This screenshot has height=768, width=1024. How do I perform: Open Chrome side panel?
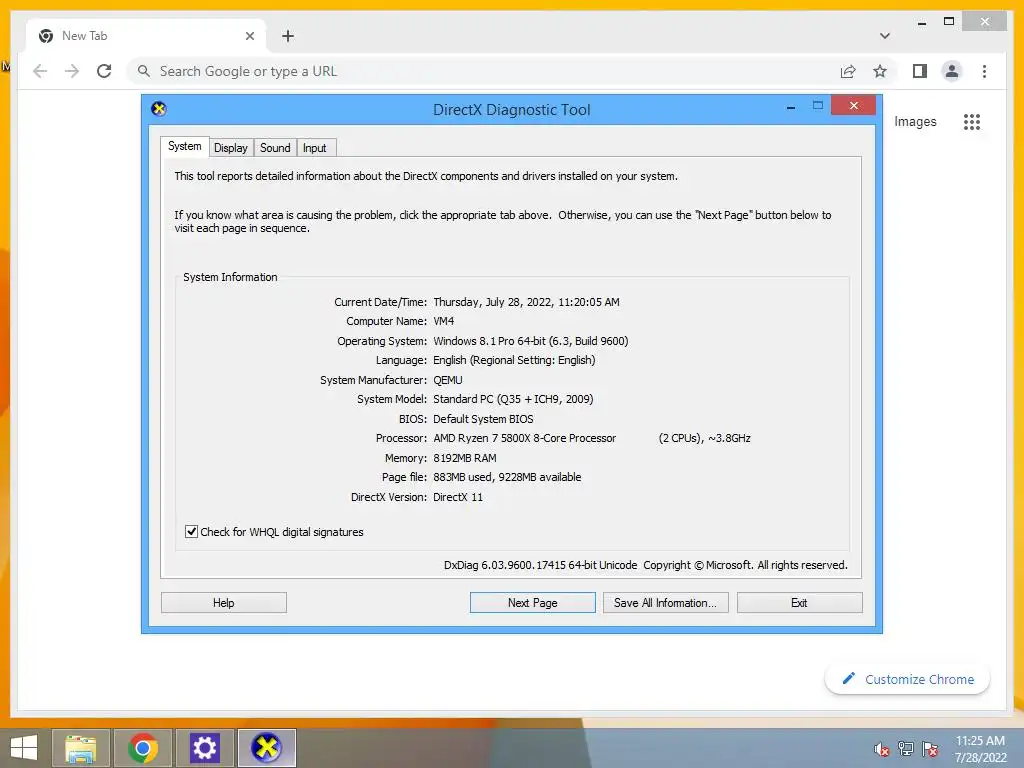coord(920,71)
